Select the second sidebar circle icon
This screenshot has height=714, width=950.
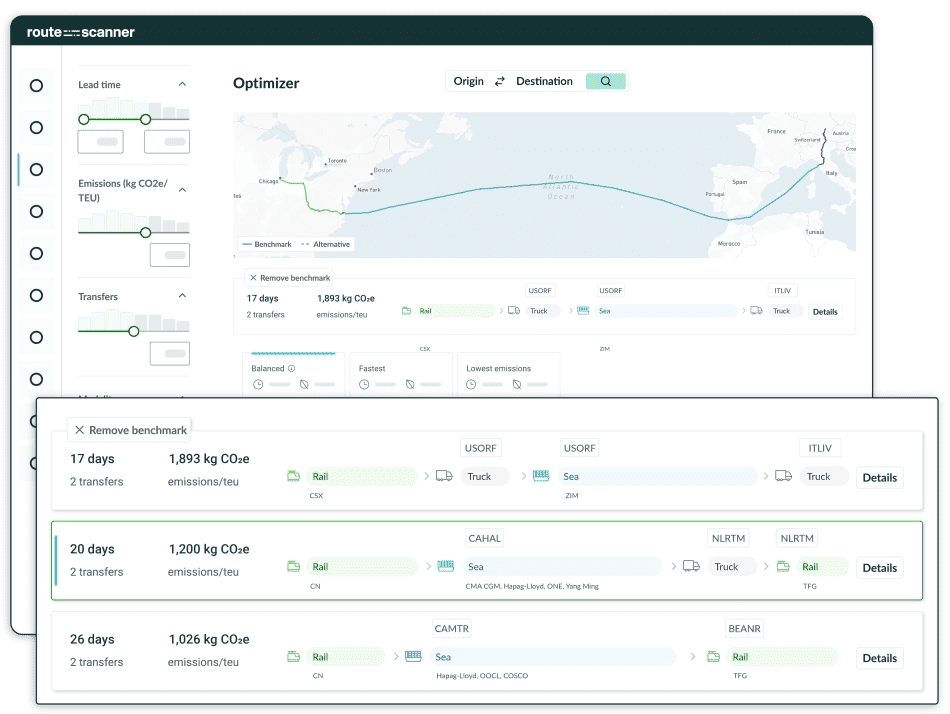[x=36, y=127]
